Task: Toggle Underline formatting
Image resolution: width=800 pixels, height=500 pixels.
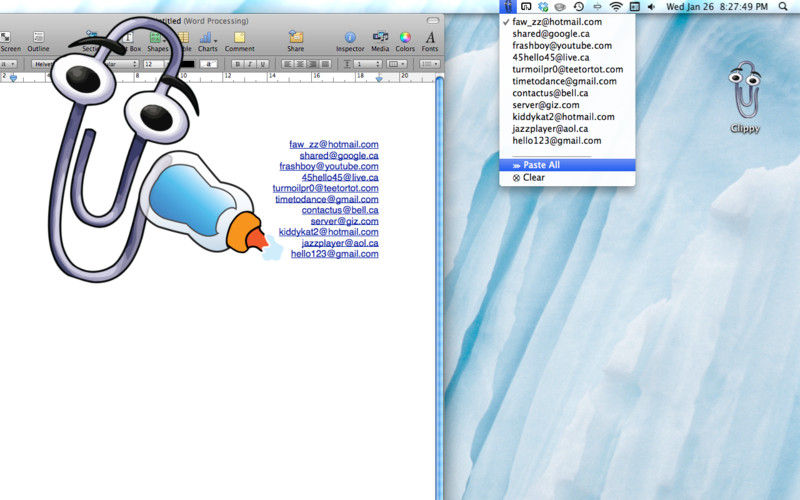Action: pyautogui.click(x=263, y=64)
